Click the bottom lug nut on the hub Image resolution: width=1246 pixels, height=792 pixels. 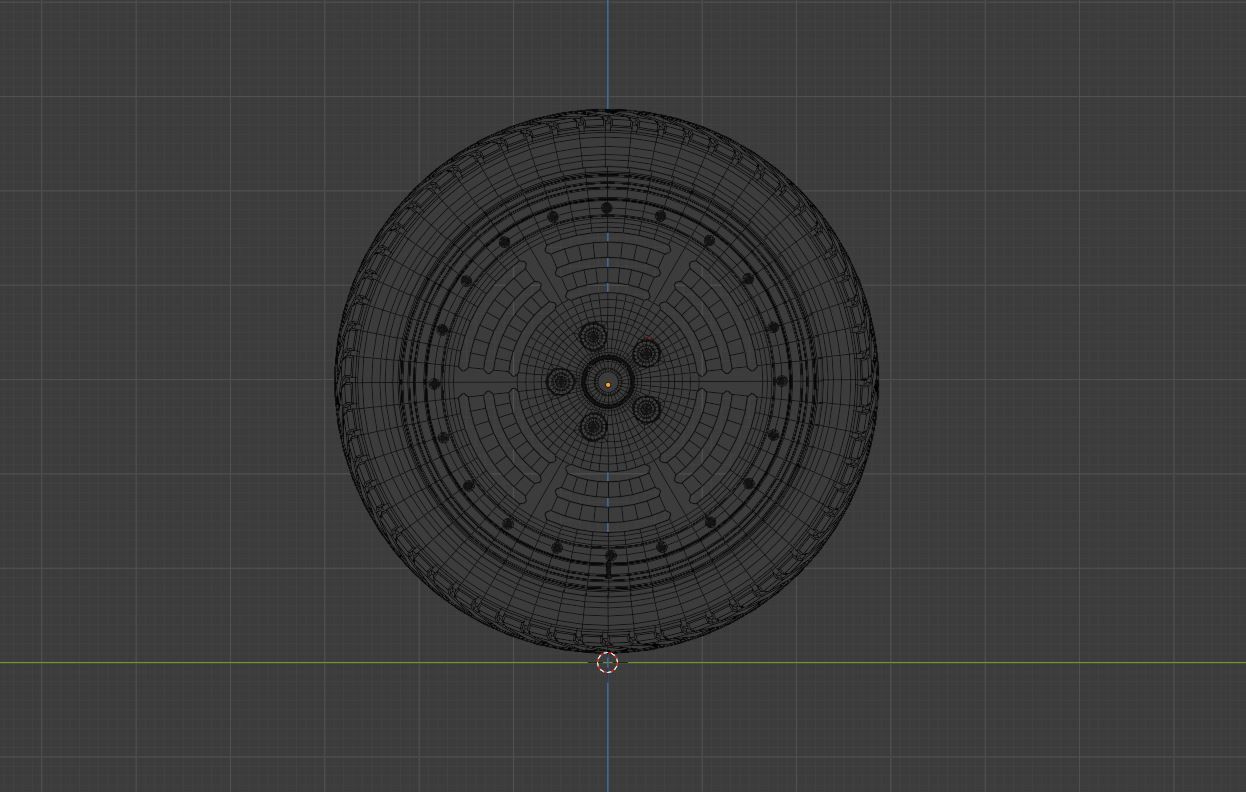[593, 427]
